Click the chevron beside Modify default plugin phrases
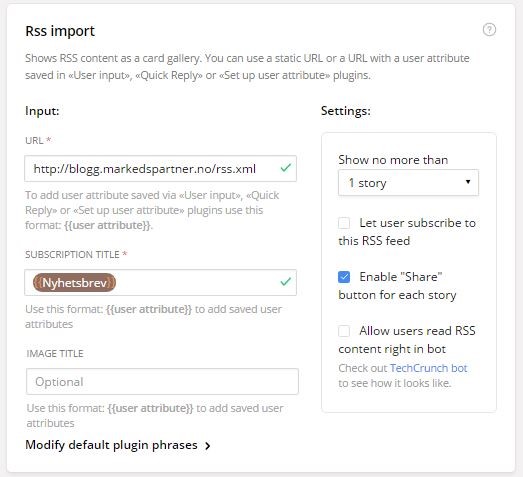The width and height of the screenshot is (523, 477). [208, 446]
